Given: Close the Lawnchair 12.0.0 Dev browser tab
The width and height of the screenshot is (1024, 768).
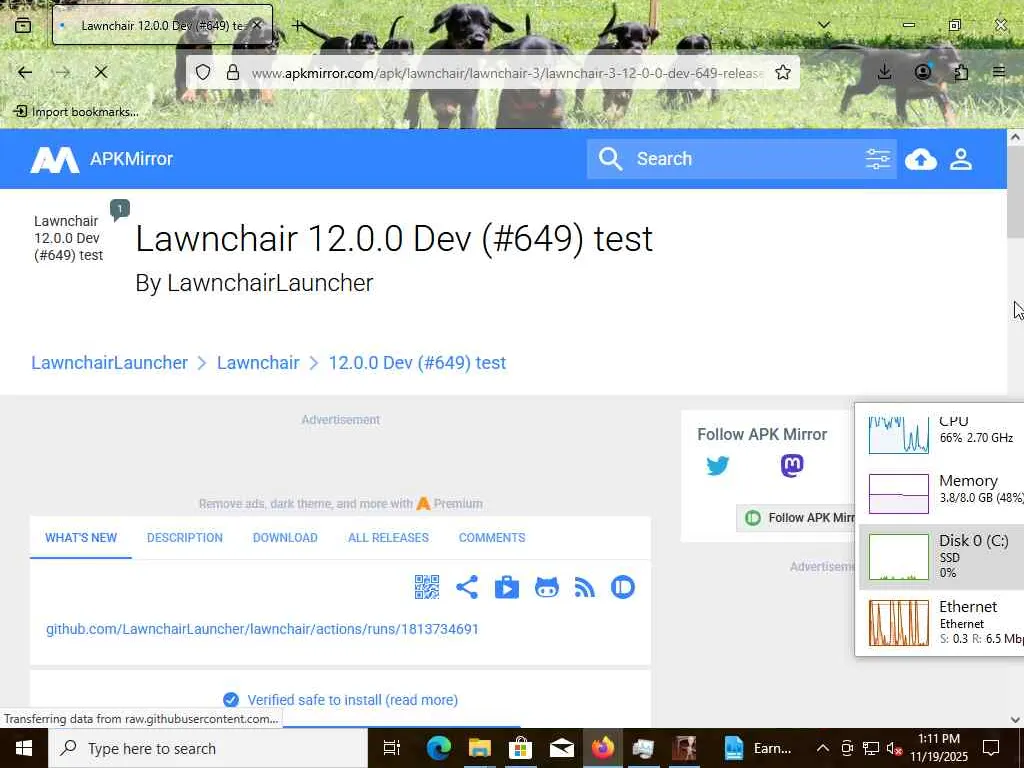Looking at the screenshot, I should tap(257, 25).
